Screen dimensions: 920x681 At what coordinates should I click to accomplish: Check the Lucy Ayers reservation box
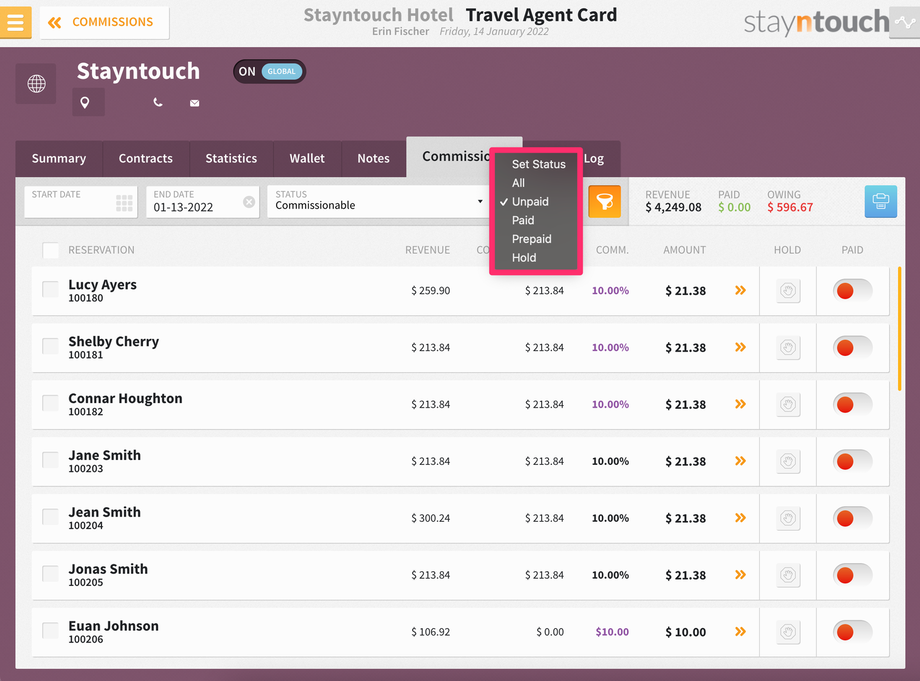tap(50, 289)
